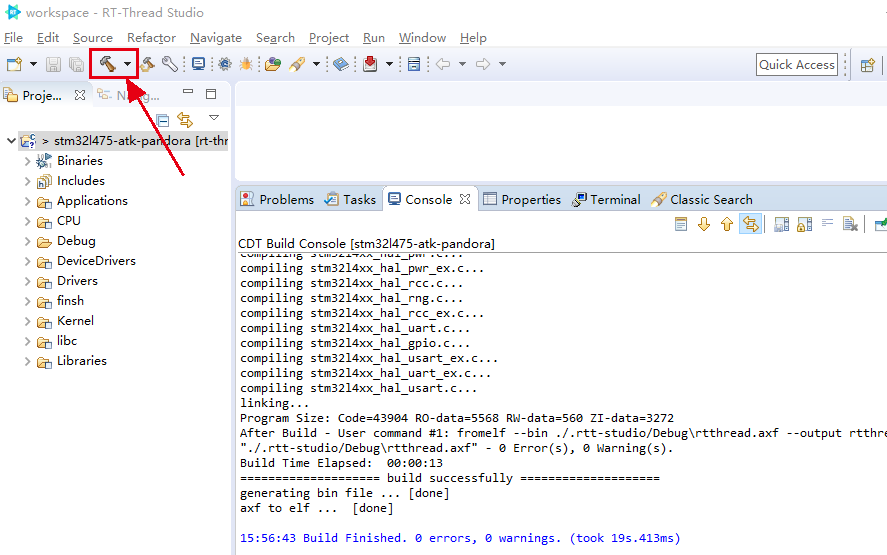Click the New project toolbar icon

14,64
